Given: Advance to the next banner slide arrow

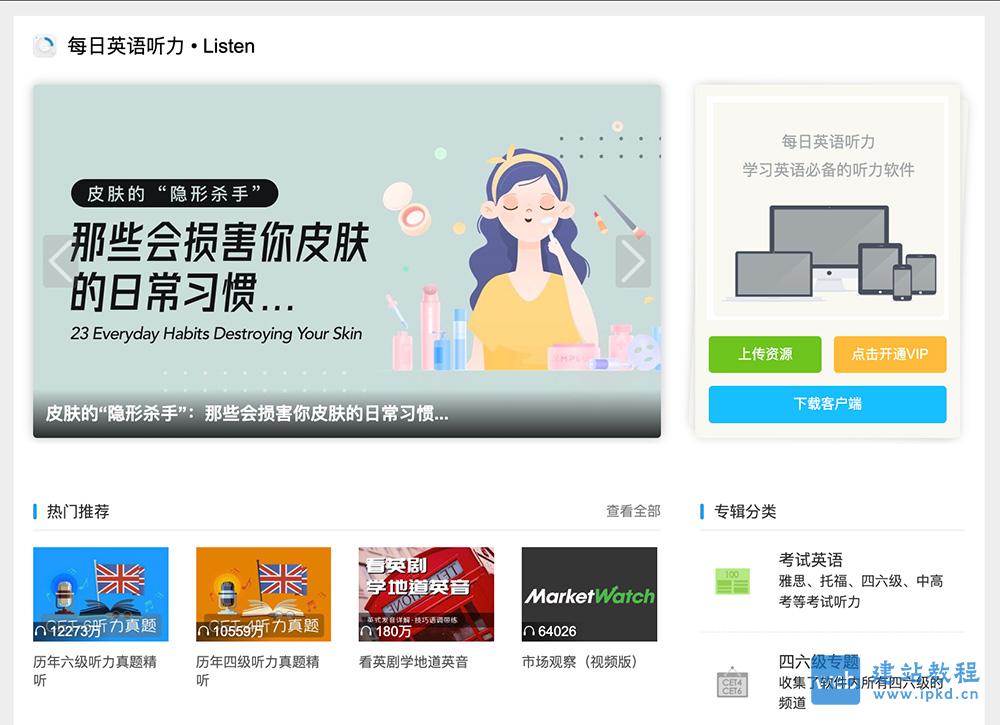Looking at the screenshot, I should click(633, 261).
